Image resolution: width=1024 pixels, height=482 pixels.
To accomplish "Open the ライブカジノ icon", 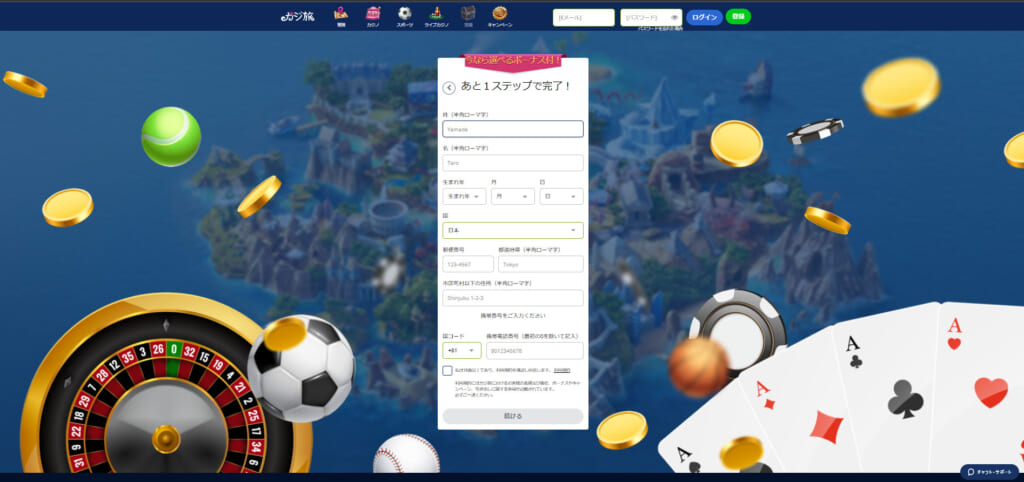I will click(x=436, y=16).
